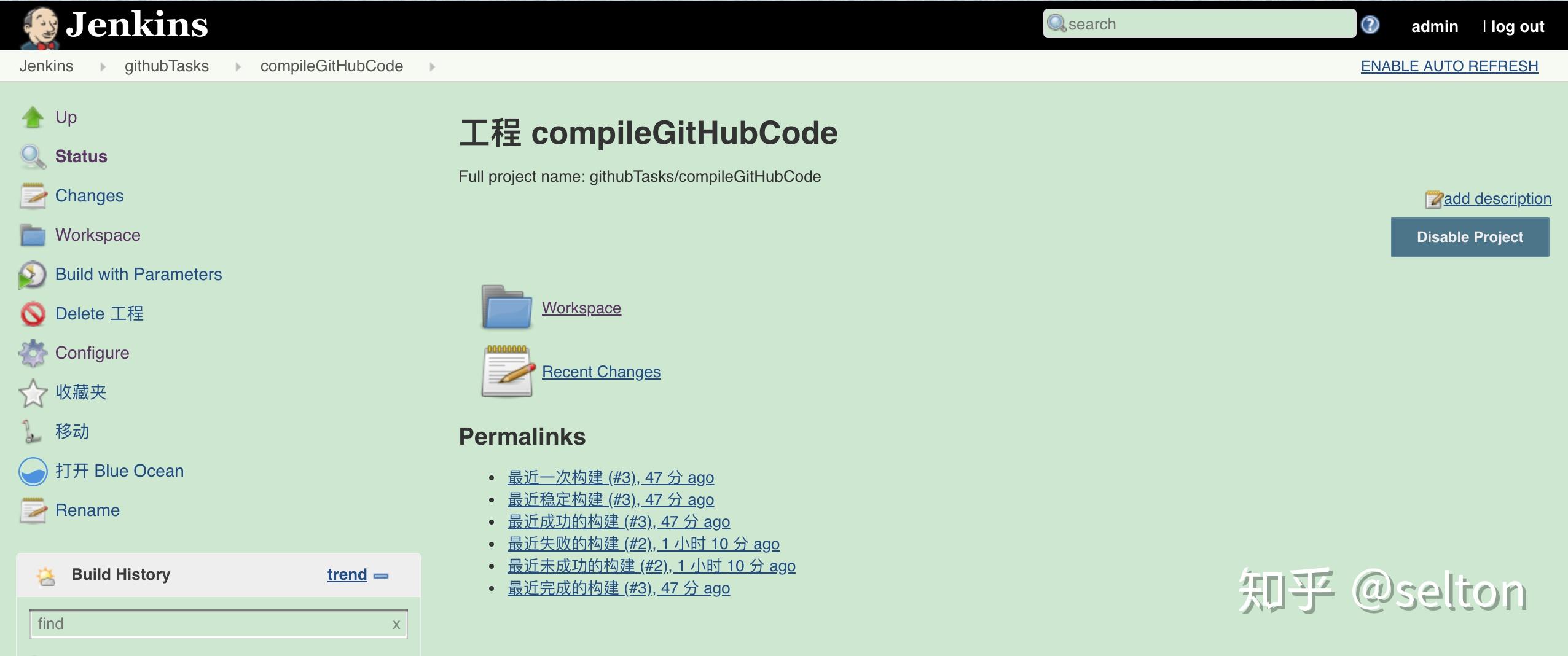This screenshot has width=1568, height=656.
Task: Click the search box magnifier icon
Action: click(1056, 23)
